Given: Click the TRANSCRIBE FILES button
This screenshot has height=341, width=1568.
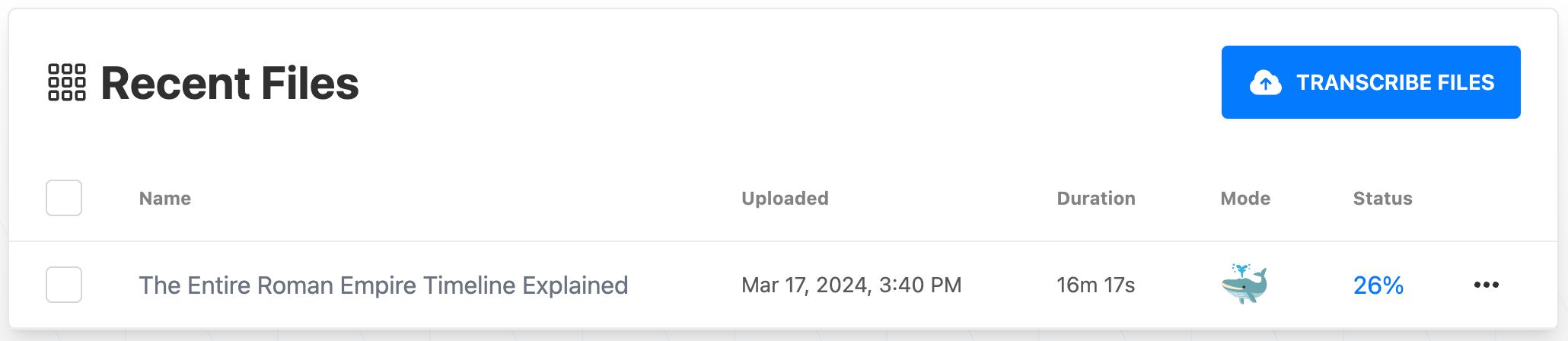Looking at the screenshot, I should click(x=1371, y=82).
